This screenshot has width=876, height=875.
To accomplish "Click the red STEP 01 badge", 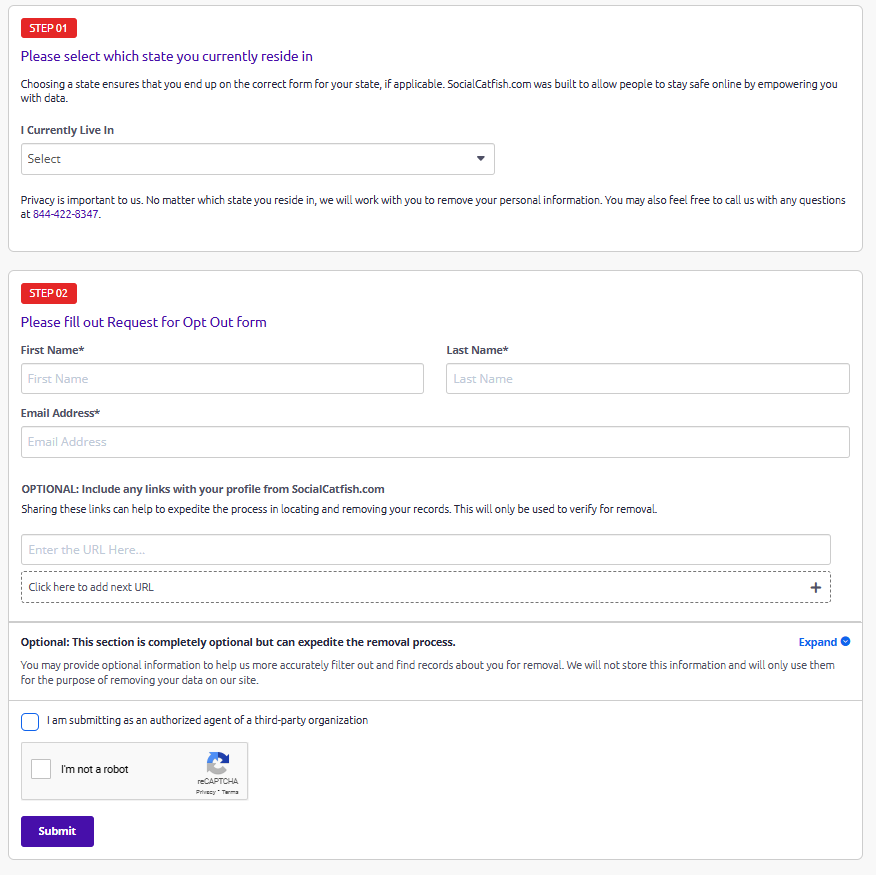I will coord(48,27).
